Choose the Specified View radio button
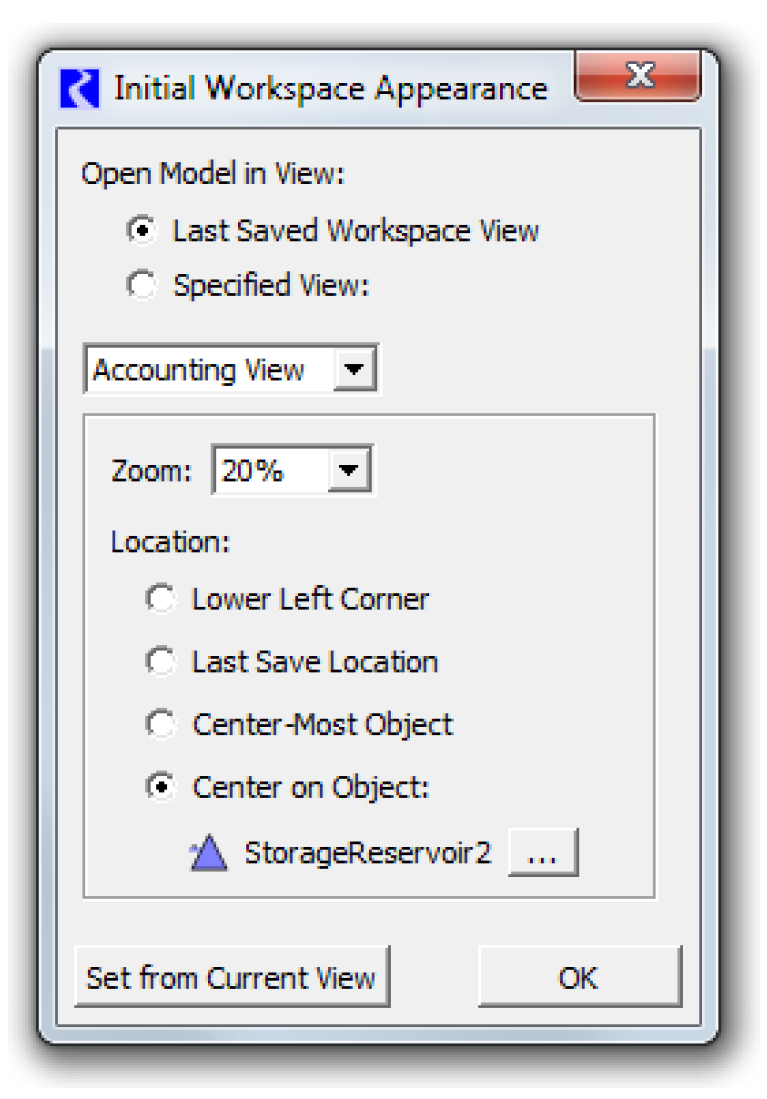Screen dimensions: 767x1099 click(x=143, y=286)
